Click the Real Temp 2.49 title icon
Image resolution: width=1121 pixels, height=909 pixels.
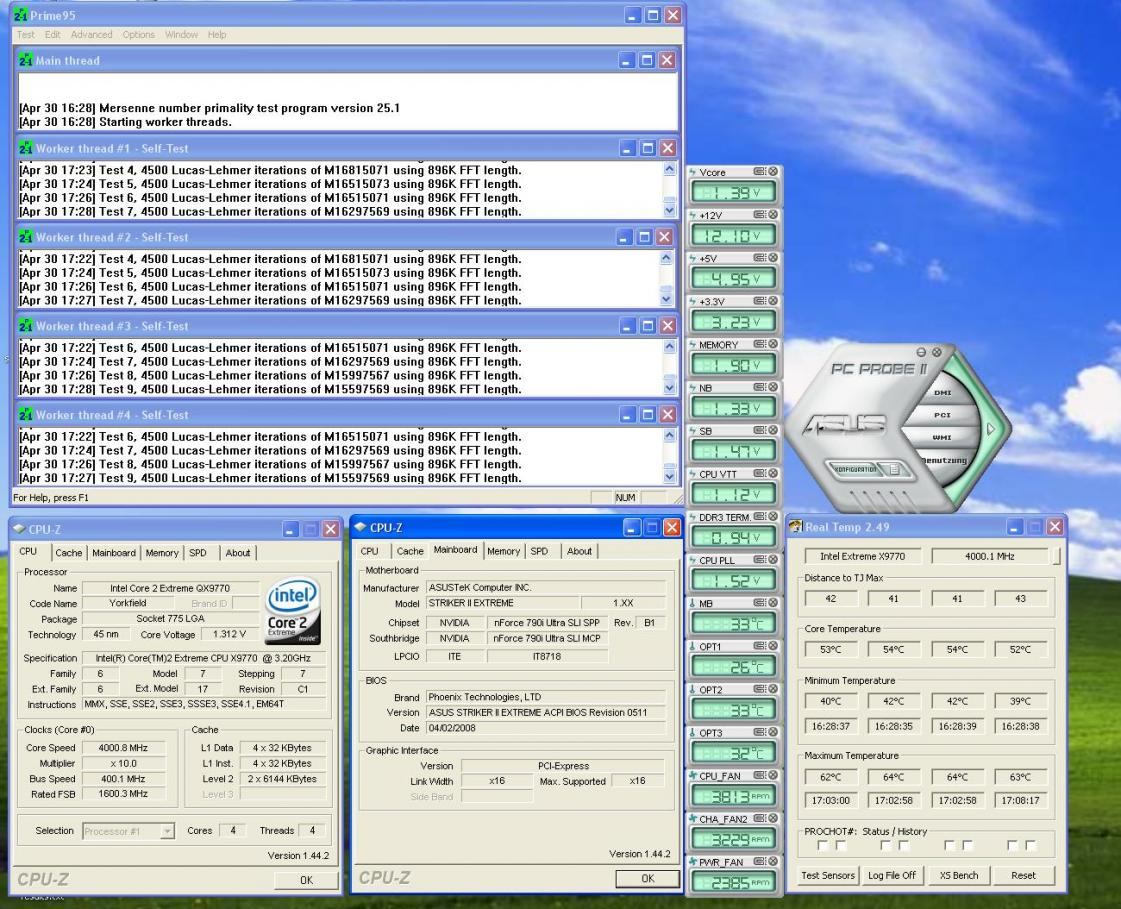coord(796,527)
